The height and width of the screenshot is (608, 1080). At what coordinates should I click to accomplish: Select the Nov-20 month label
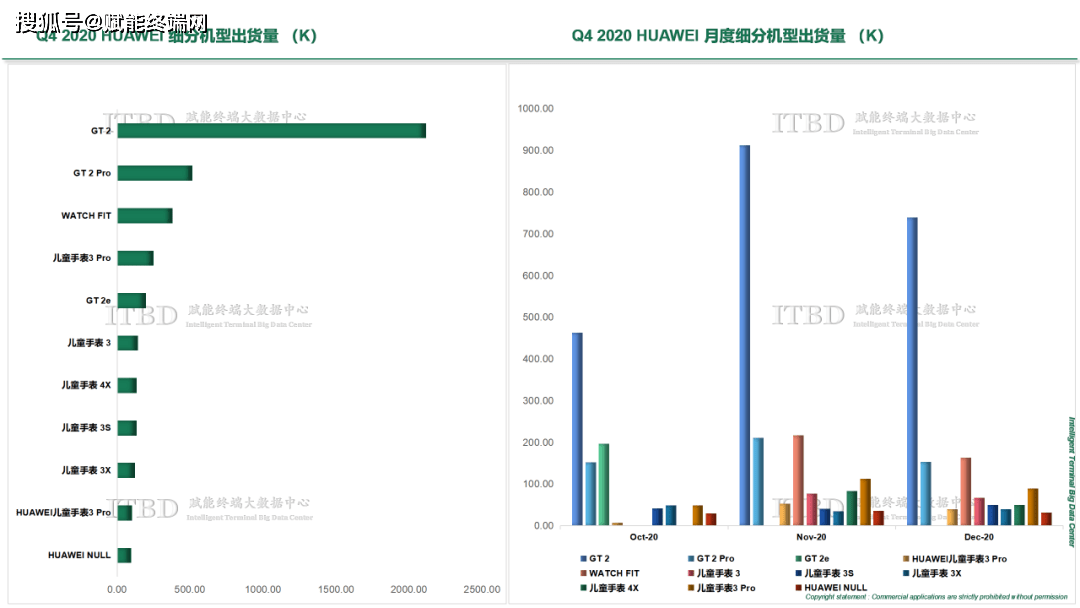pyautogui.click(x=811, y=537)
